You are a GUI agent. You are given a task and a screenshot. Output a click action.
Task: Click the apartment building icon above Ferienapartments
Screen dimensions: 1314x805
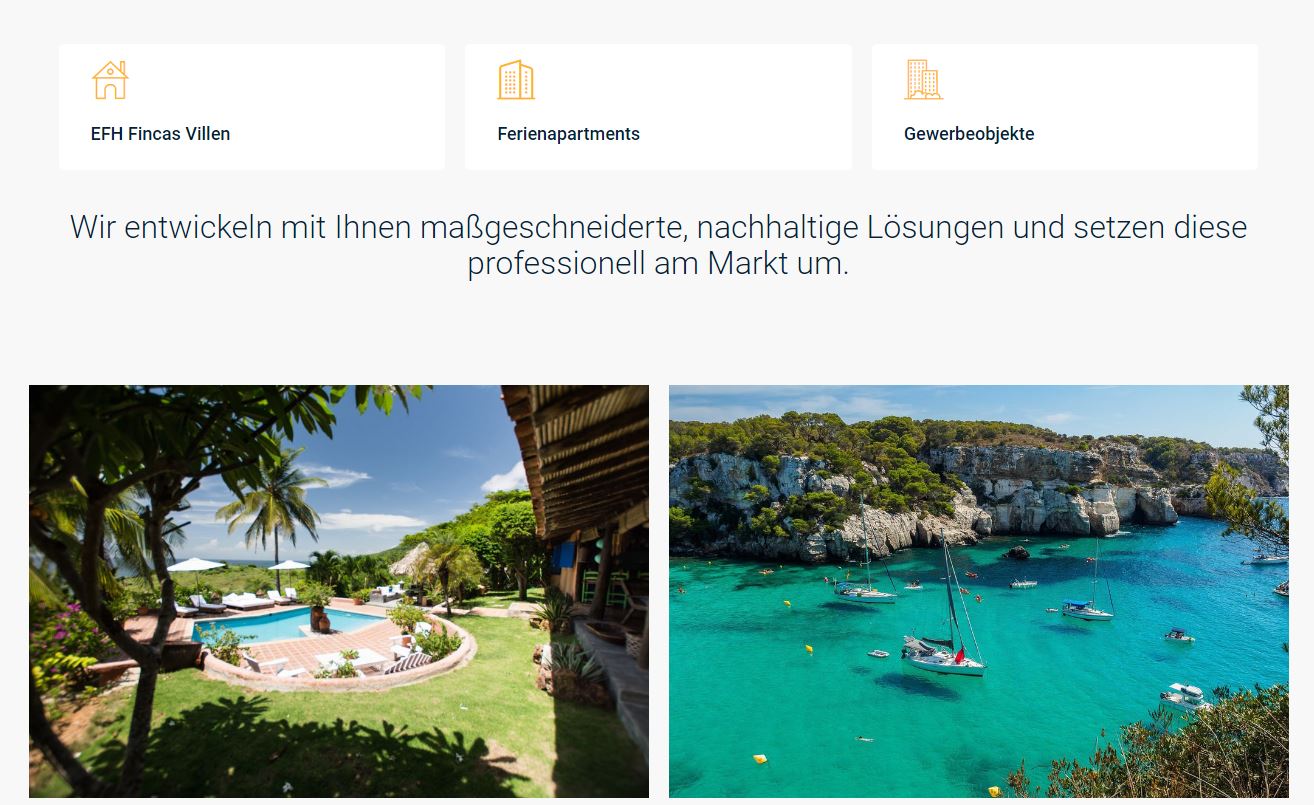click(x=516, y=80)
